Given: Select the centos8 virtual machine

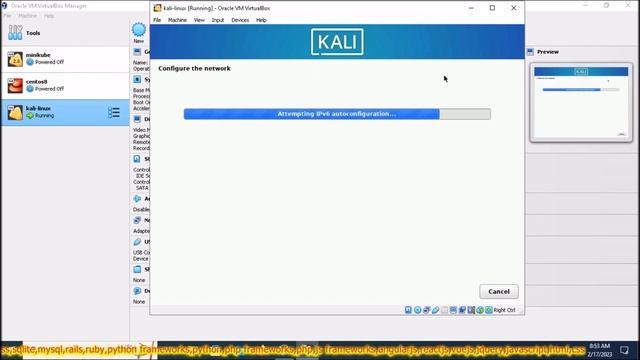Looking at the screenshot, I should 65,86.
